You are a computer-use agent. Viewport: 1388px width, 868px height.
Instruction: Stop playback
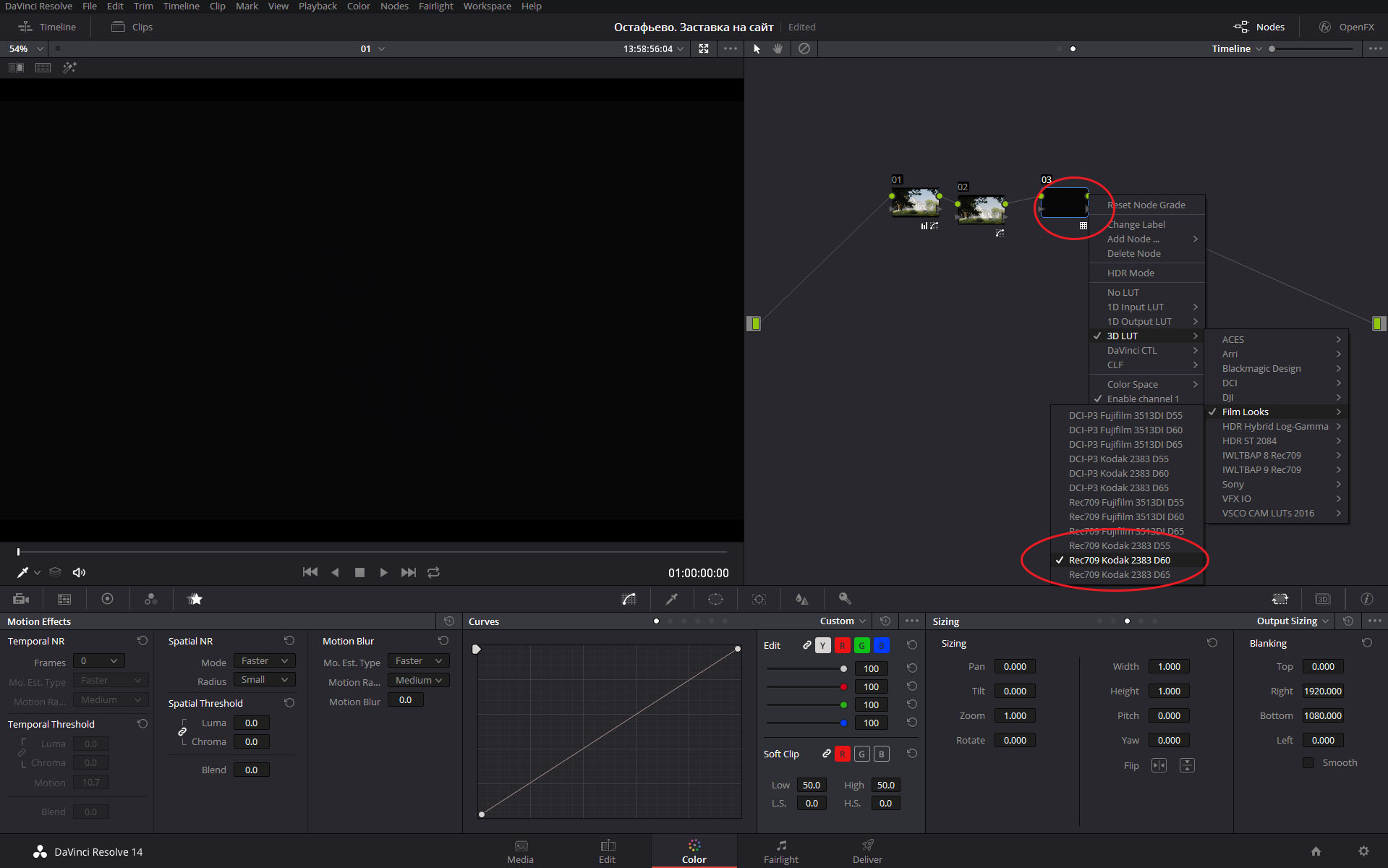(359, 572)
